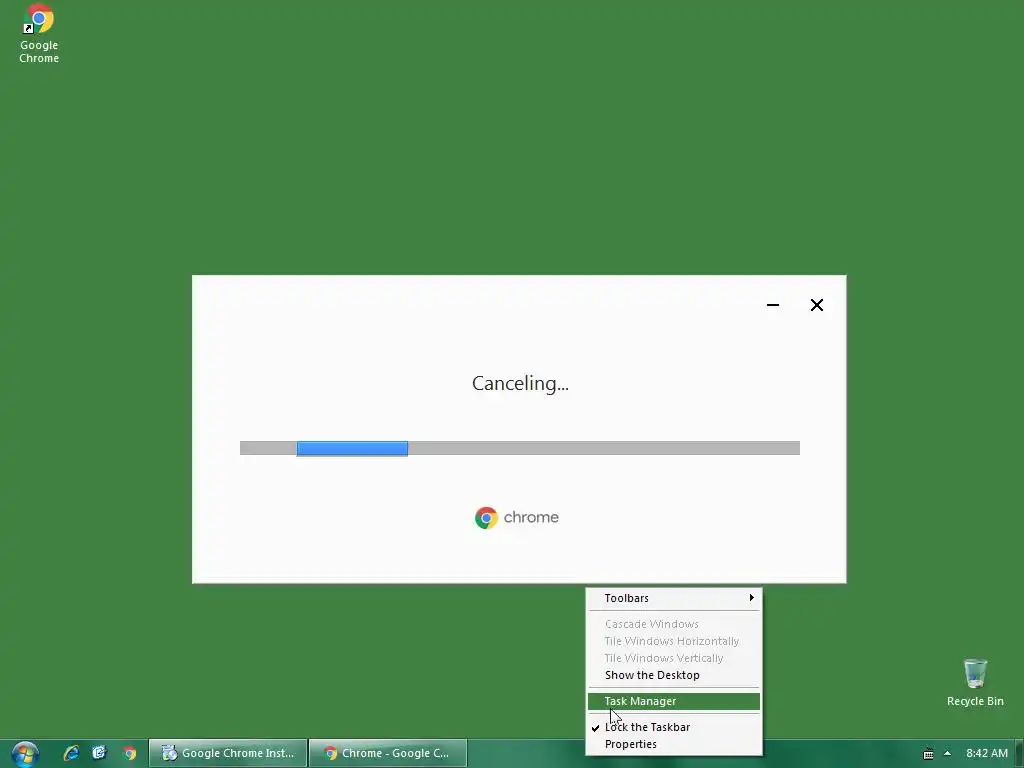The image size is (1024, 768).
Task: Click the chrome logo in installer
Action: coord(517,517)
